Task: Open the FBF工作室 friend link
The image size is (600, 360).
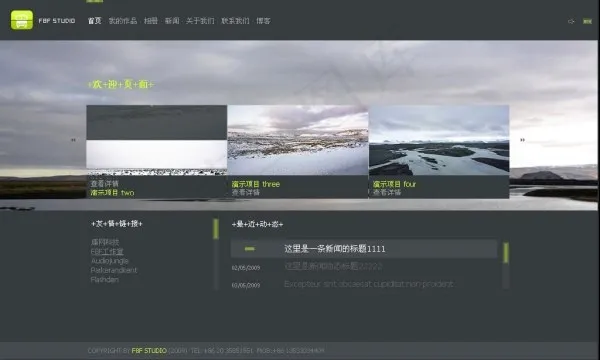Action: click(107, 251)
